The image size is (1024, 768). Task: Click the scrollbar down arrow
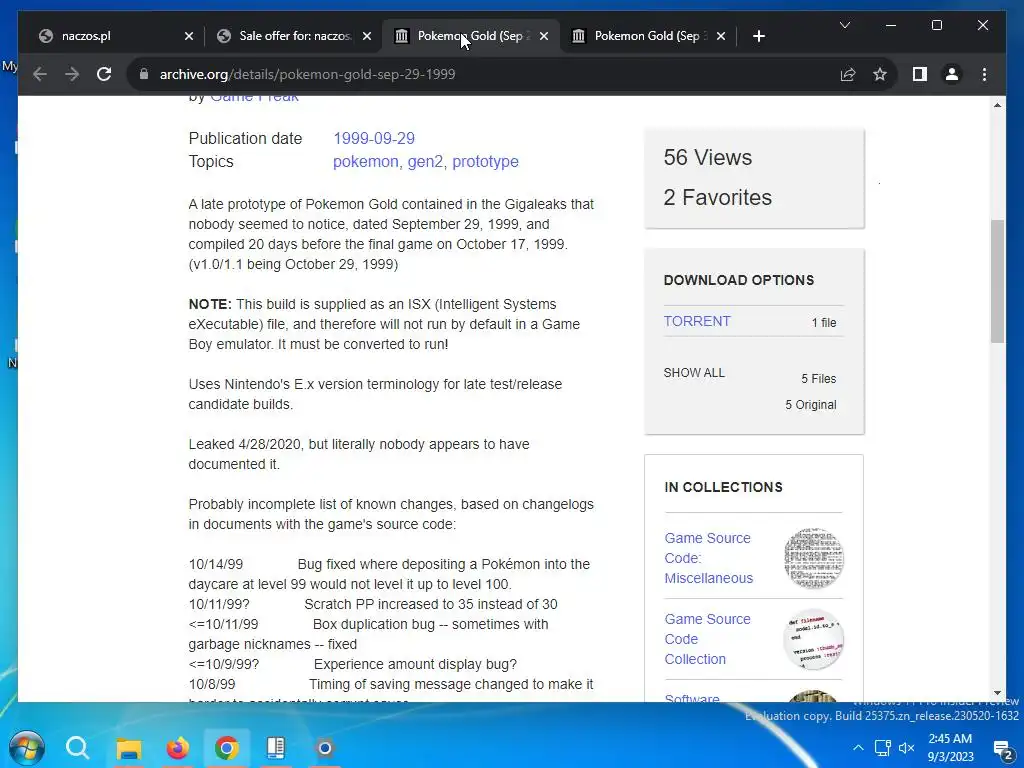(x=997, y=693)
